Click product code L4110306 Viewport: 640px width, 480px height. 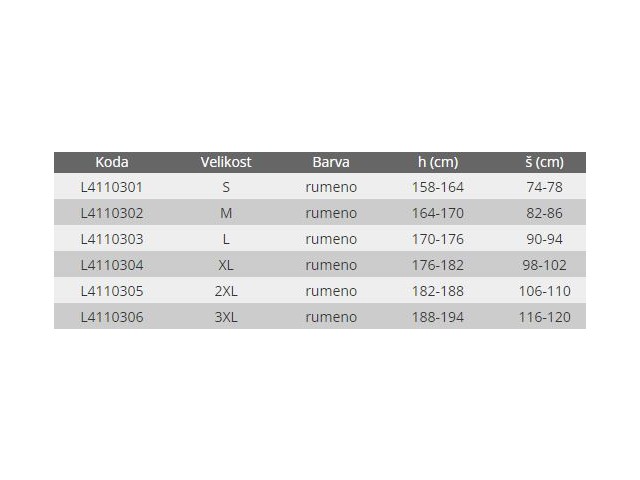click(112, 317)
